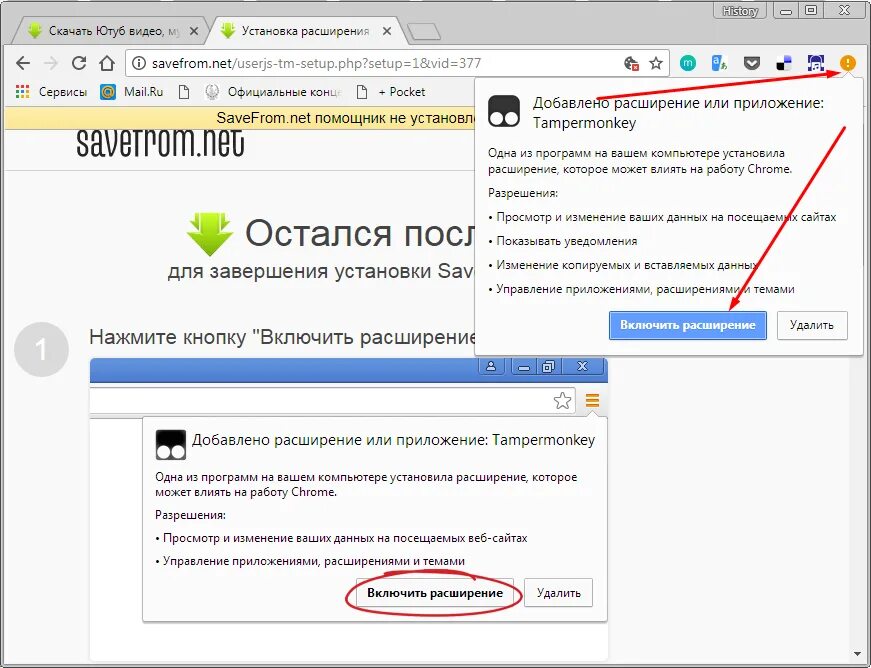Screen dimensions: 871x668
Task: Open the Сервисы apps bookmark
Action: [x=52, y=92]
